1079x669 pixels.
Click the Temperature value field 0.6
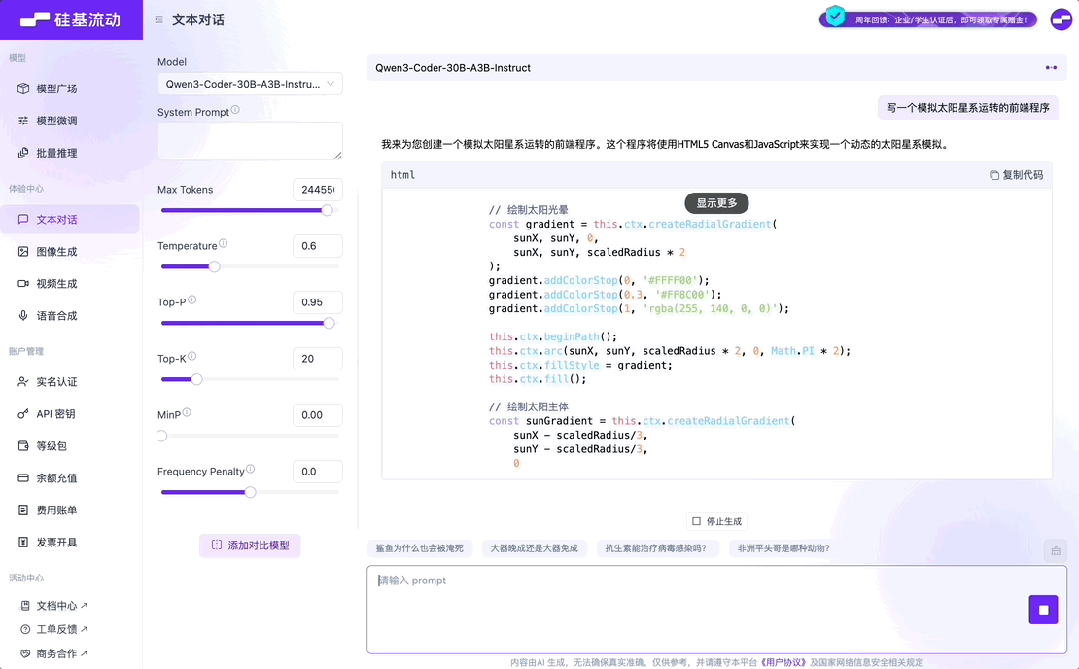coord(317,246)
